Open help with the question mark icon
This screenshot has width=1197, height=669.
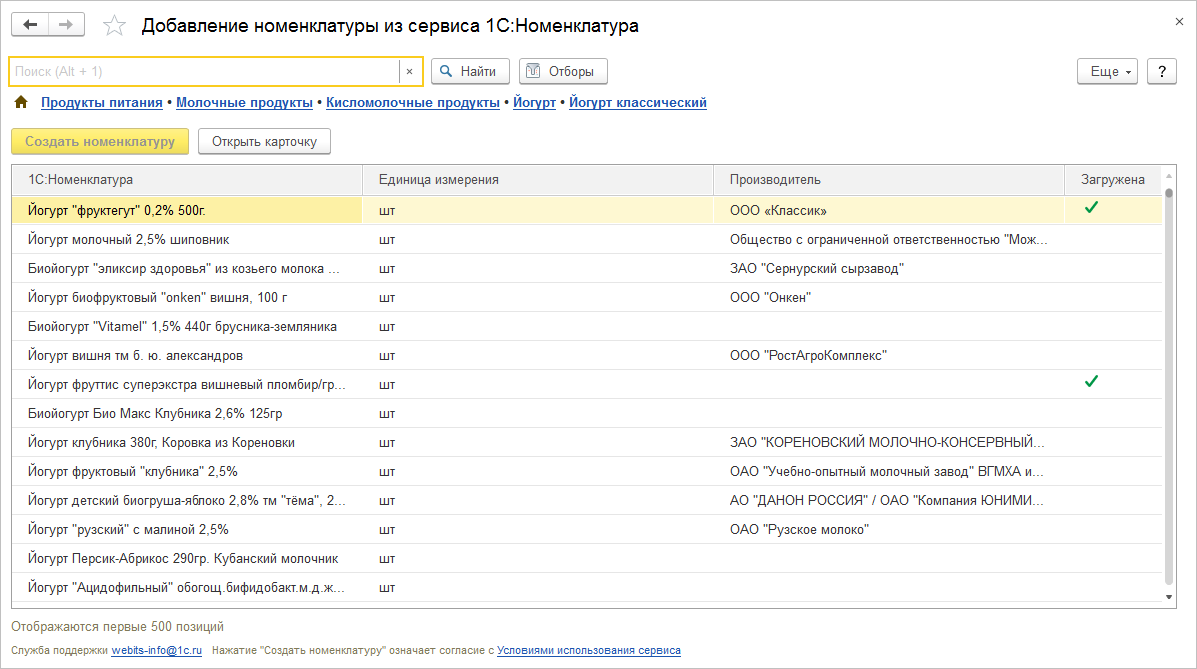coord(1161,71)
